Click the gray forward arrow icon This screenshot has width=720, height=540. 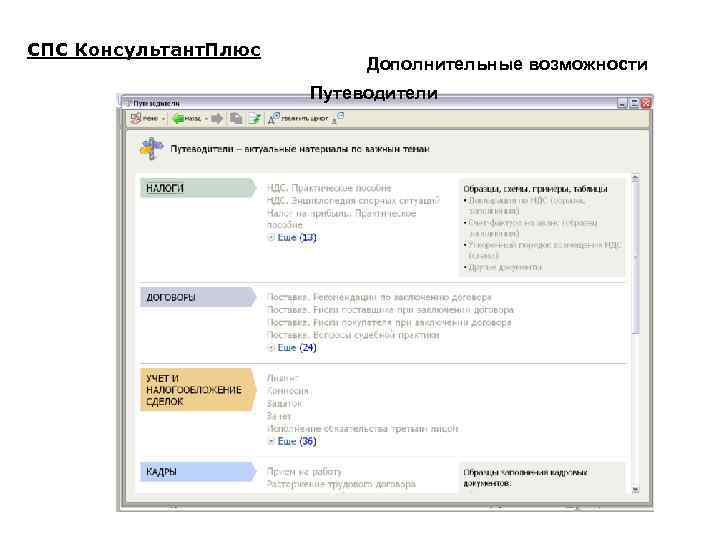(217, 119)
